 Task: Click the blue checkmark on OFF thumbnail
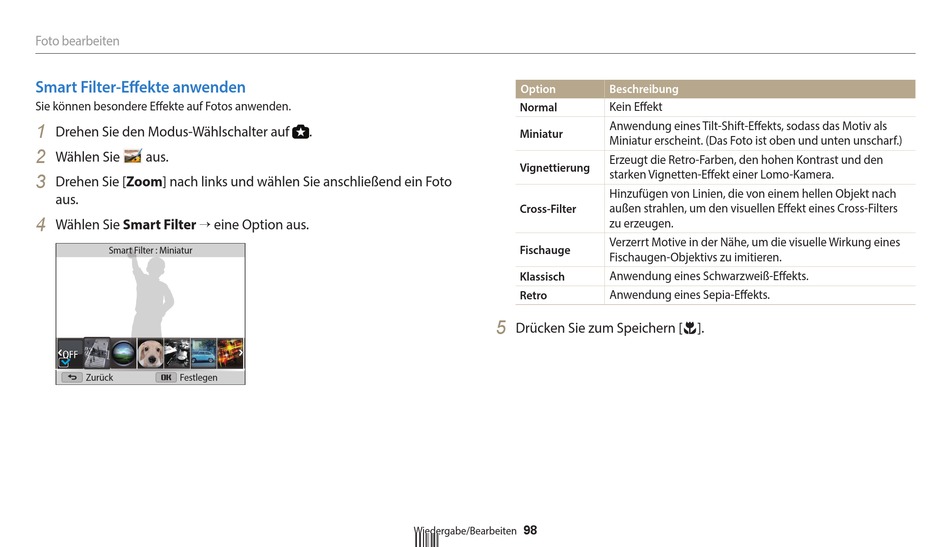point(65,362)
